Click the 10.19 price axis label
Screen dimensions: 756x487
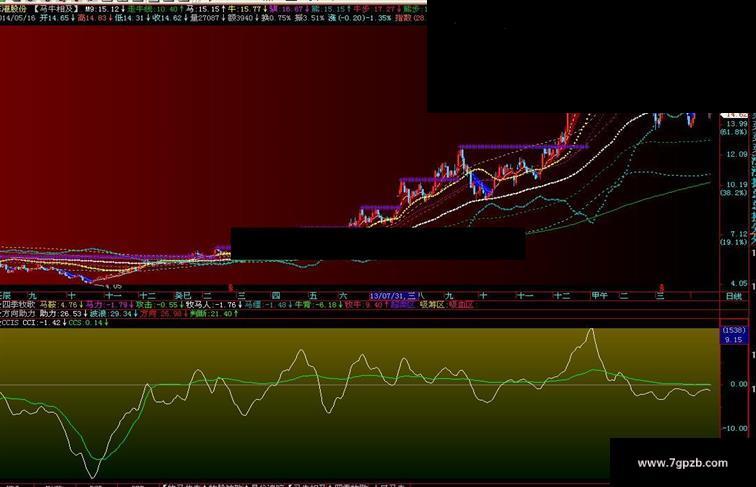[736, 185]
